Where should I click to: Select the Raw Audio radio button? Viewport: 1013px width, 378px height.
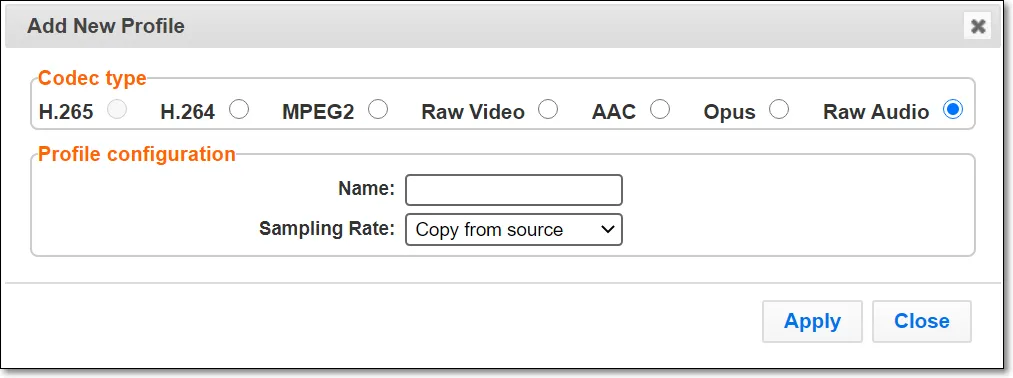tap(953, 110)
